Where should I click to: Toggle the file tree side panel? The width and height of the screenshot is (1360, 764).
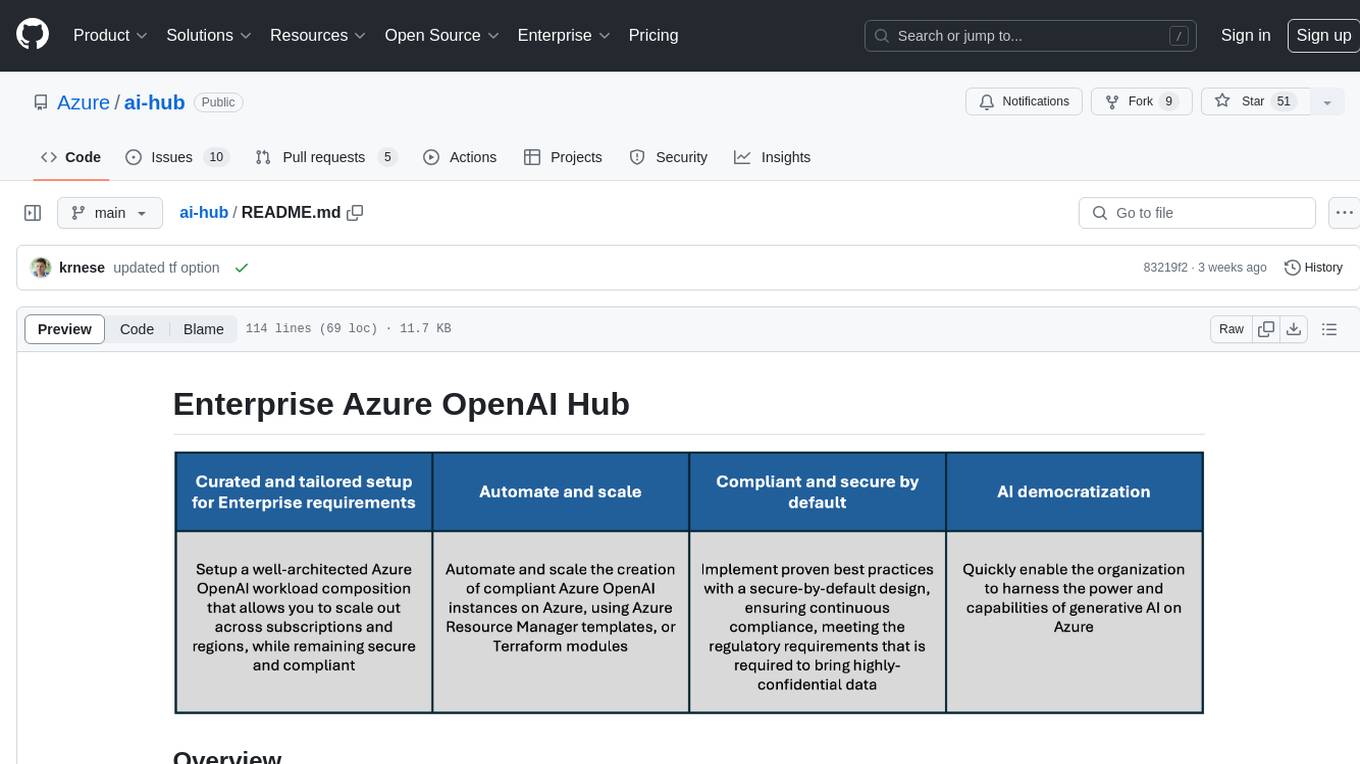point(33,213)
